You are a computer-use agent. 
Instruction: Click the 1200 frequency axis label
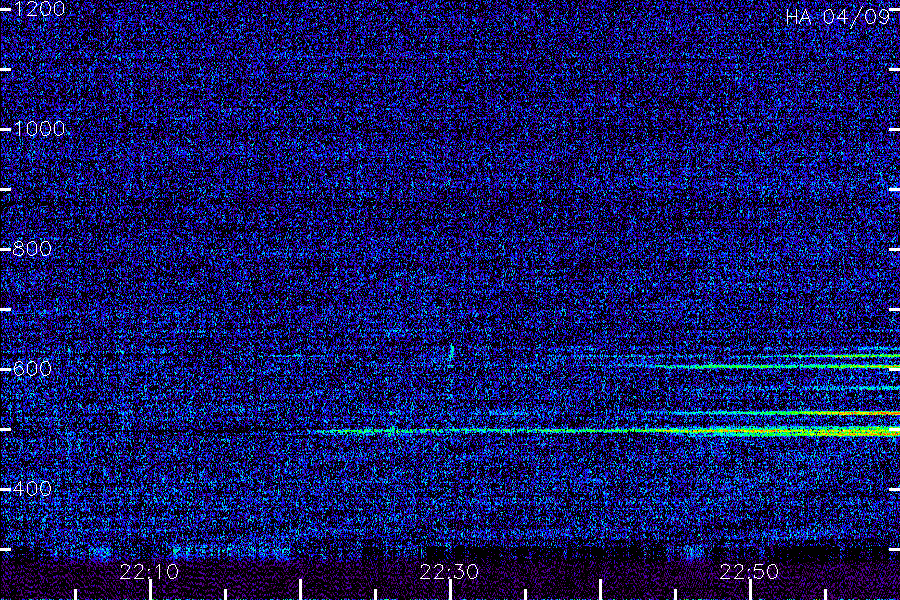tap(38, 9)
